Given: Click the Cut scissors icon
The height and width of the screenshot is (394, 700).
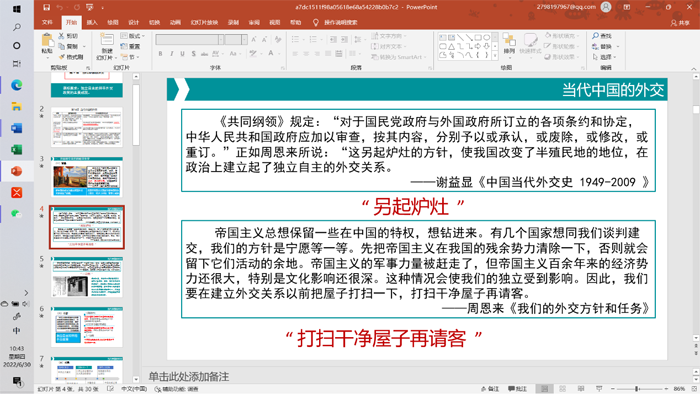Looking at the screenshot, I should pyautogui.click(x=62, y=36).
